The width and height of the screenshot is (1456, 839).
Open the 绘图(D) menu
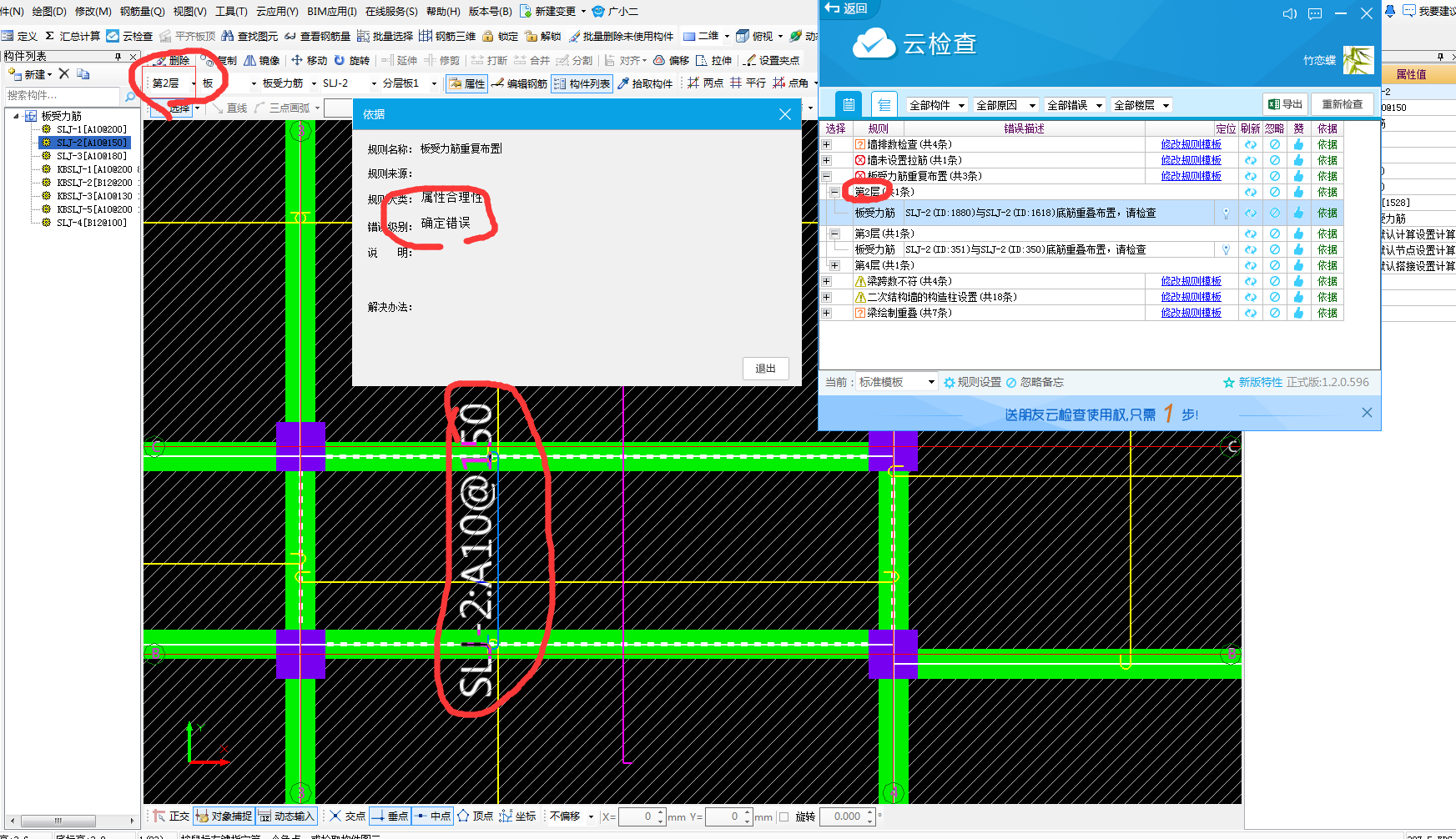(48, 12)
